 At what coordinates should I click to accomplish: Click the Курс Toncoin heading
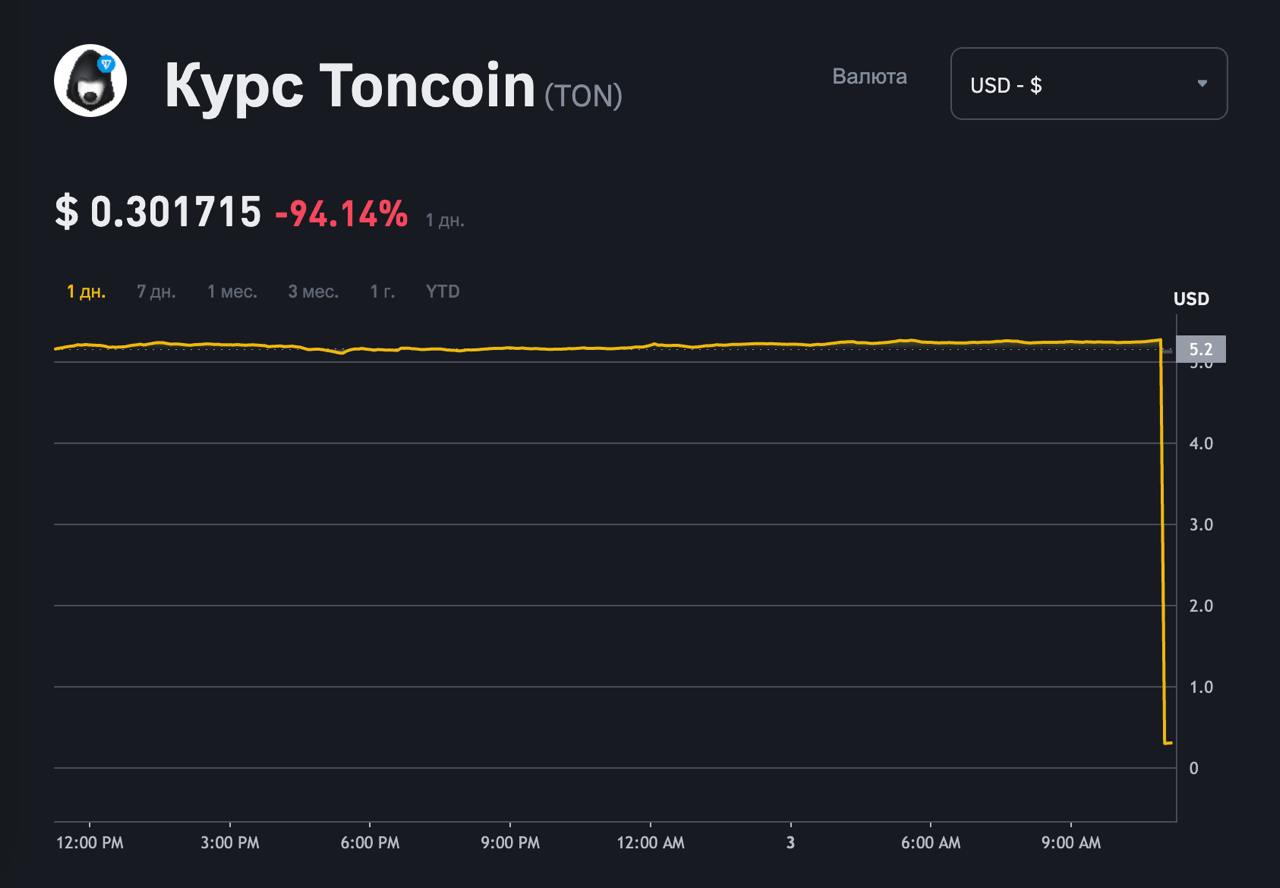pos(350,85)
